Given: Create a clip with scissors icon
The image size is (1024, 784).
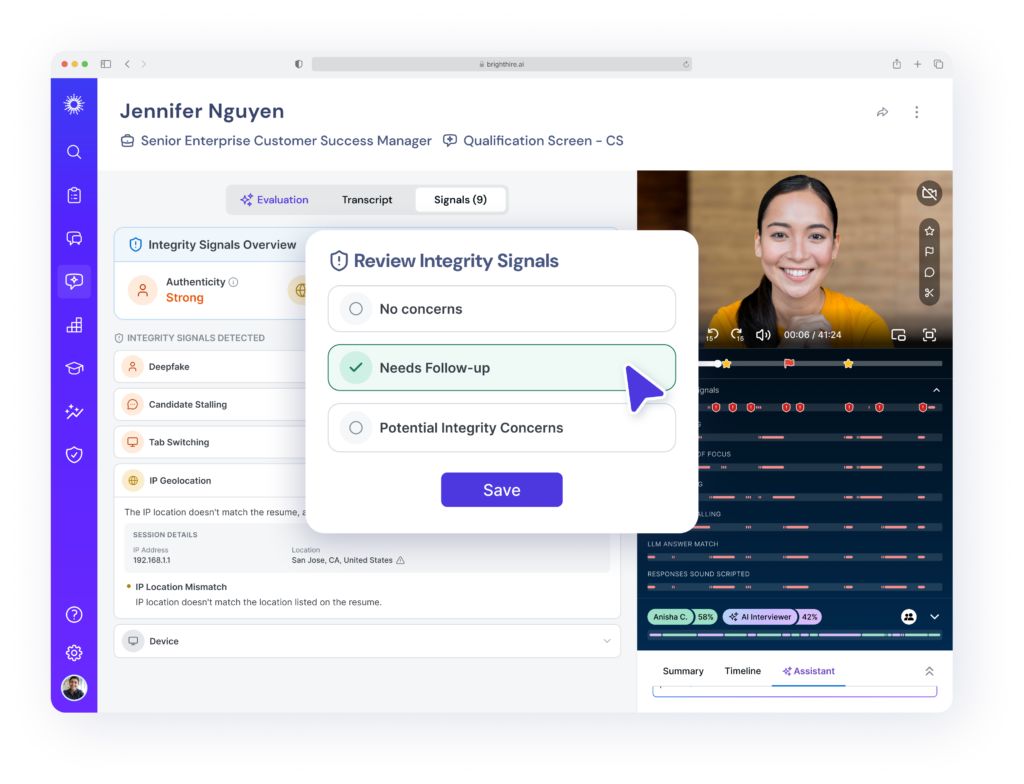Looking at the screenshot, I should coord(929,293).
